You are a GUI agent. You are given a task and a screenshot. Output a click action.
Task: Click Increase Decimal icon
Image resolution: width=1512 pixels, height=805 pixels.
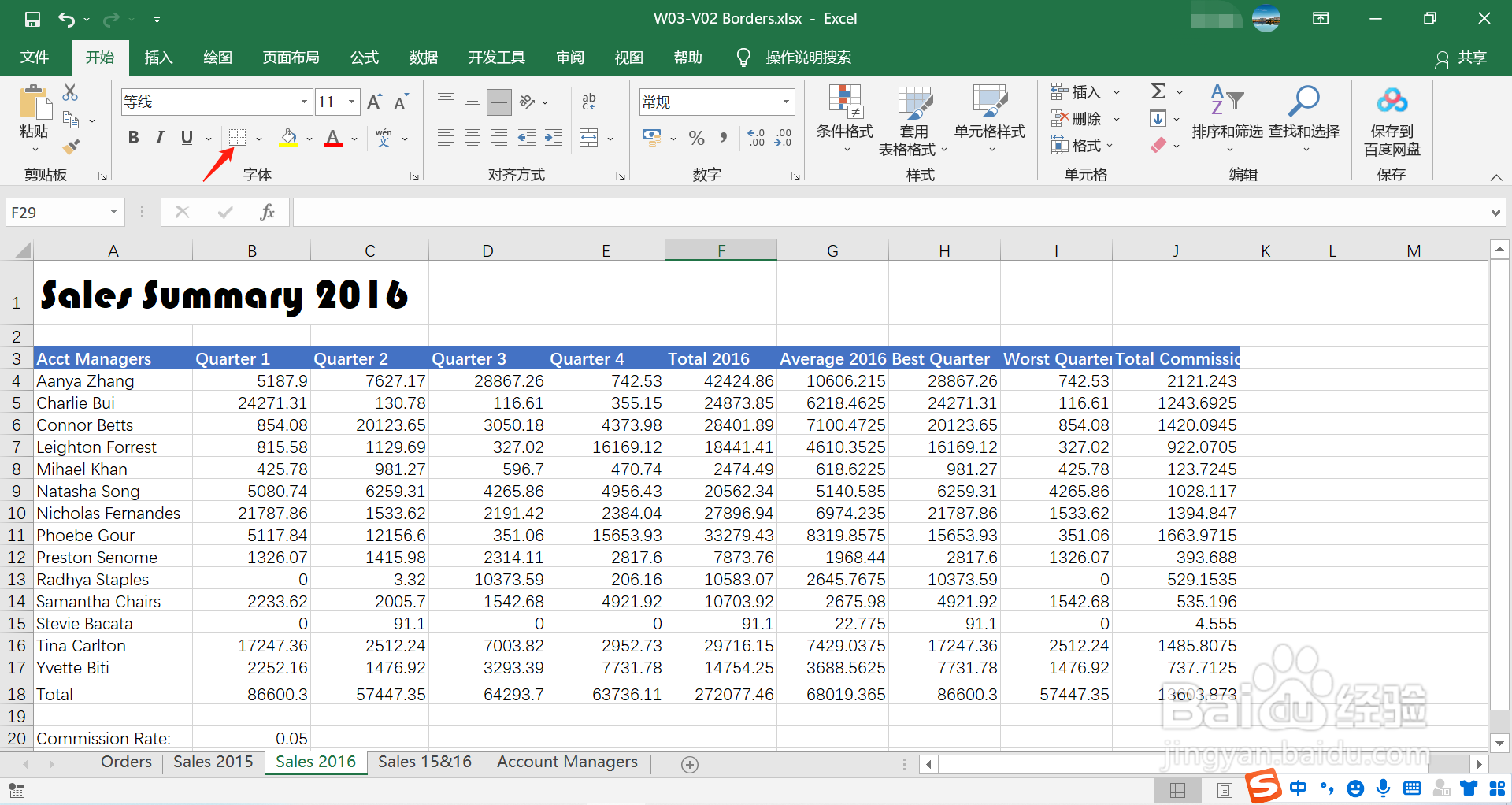(756, 138)
